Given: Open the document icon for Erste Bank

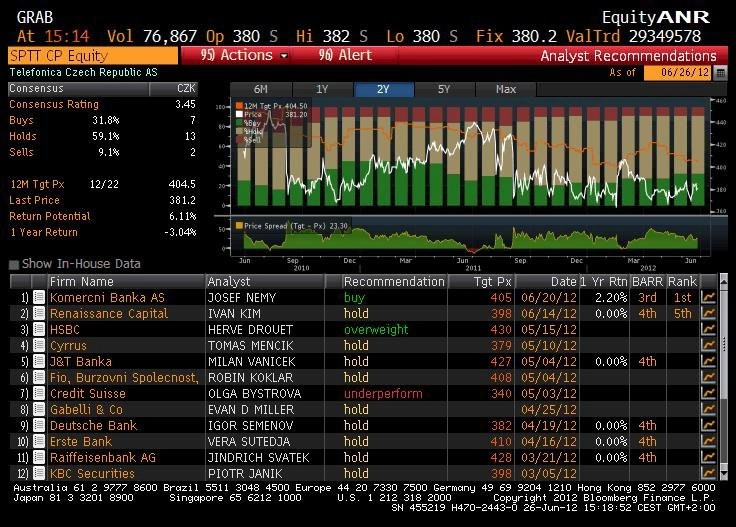Looking at the screenshot, I should pyautogui.click(x=39, y=441).
